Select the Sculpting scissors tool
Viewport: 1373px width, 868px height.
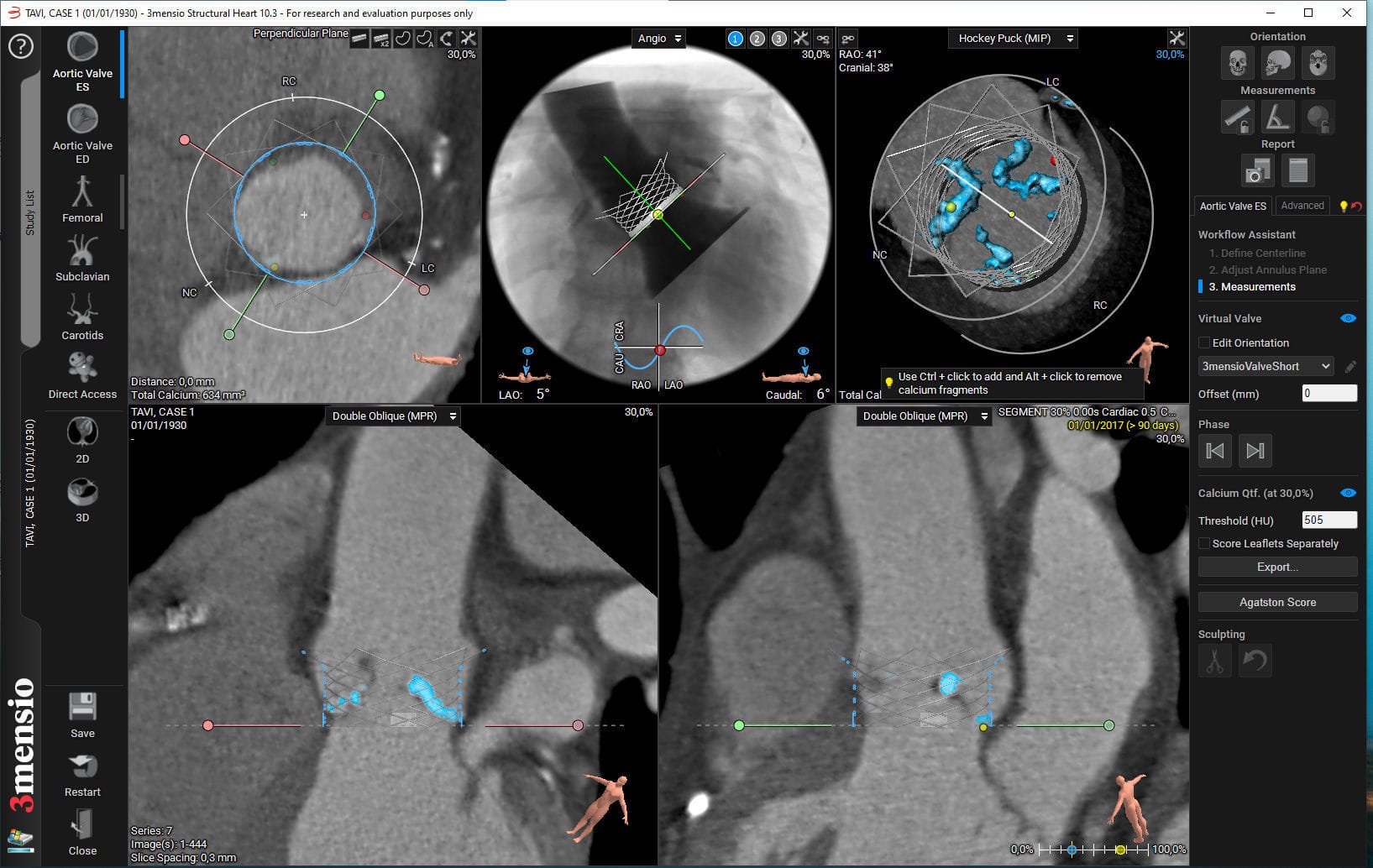point(1215,661)
